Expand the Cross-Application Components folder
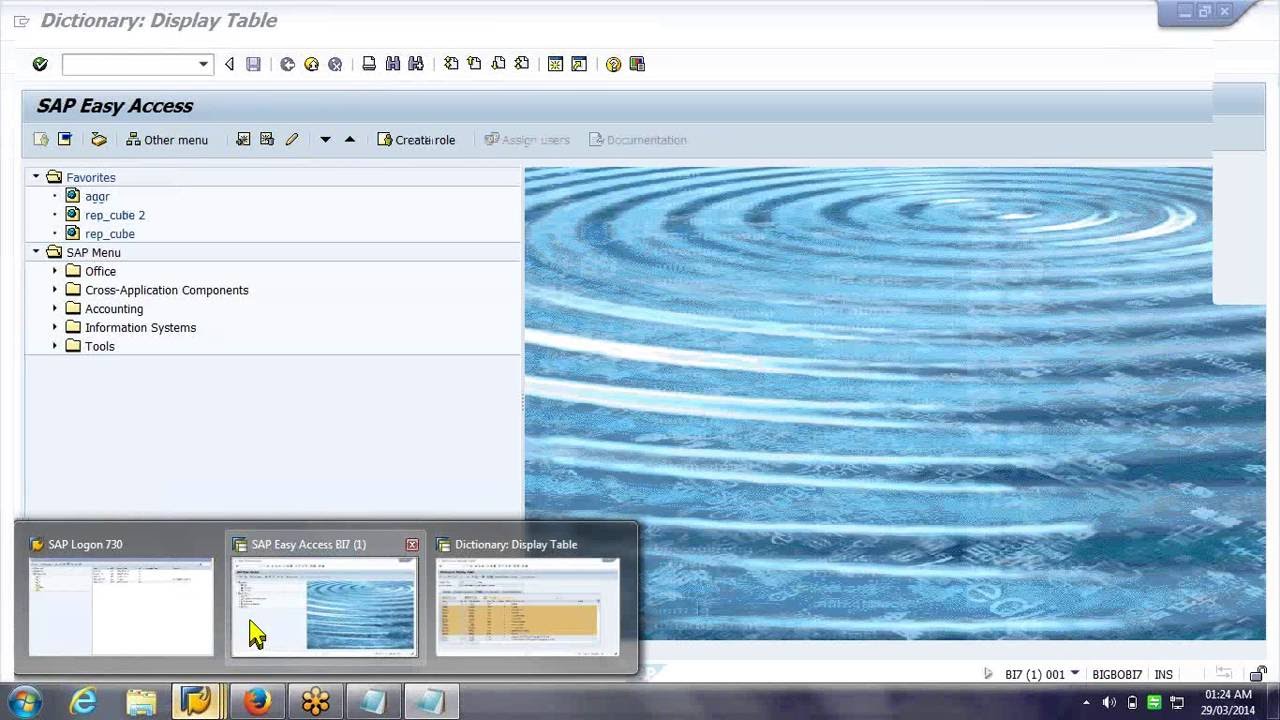The height and width of the screenshot is (720, 1280). 55,290
